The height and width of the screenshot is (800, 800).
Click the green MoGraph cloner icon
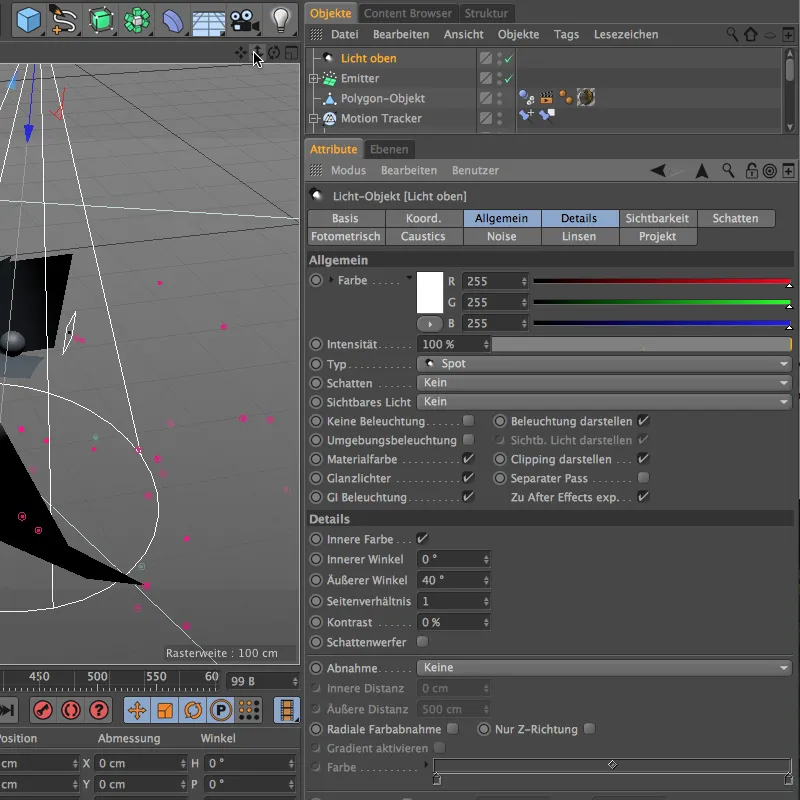(x=136, y=18)
